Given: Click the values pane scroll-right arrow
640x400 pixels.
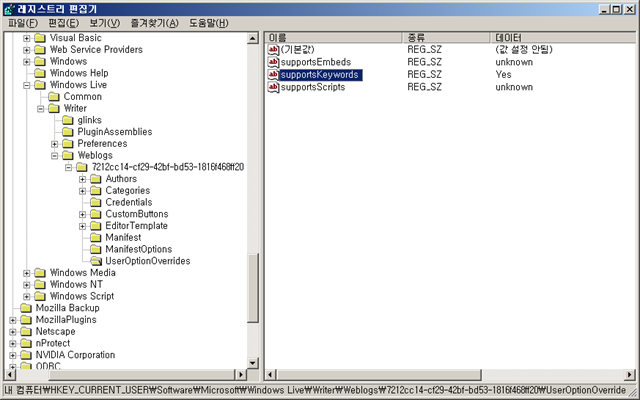Looking at the screenshot, I should coord(630,374).
